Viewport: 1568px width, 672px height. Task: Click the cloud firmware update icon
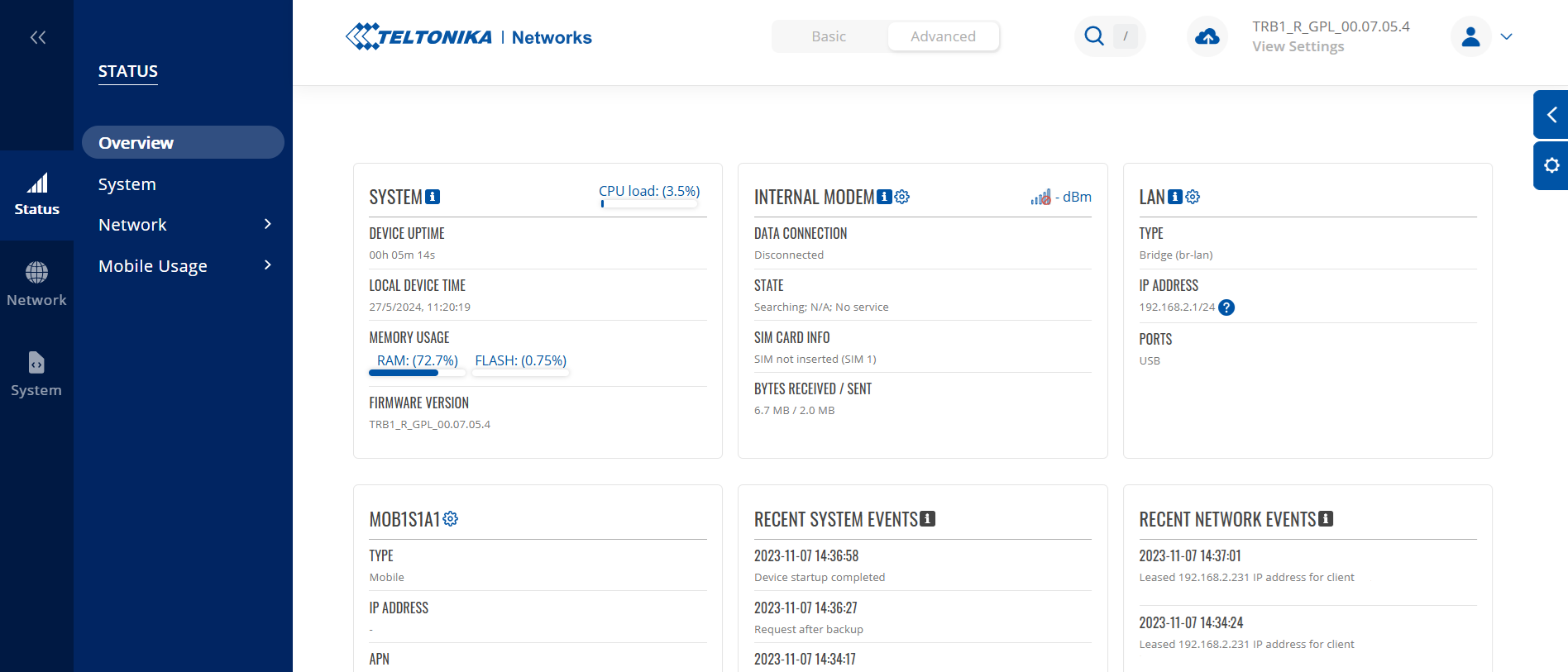click(x=1207, y=36)
